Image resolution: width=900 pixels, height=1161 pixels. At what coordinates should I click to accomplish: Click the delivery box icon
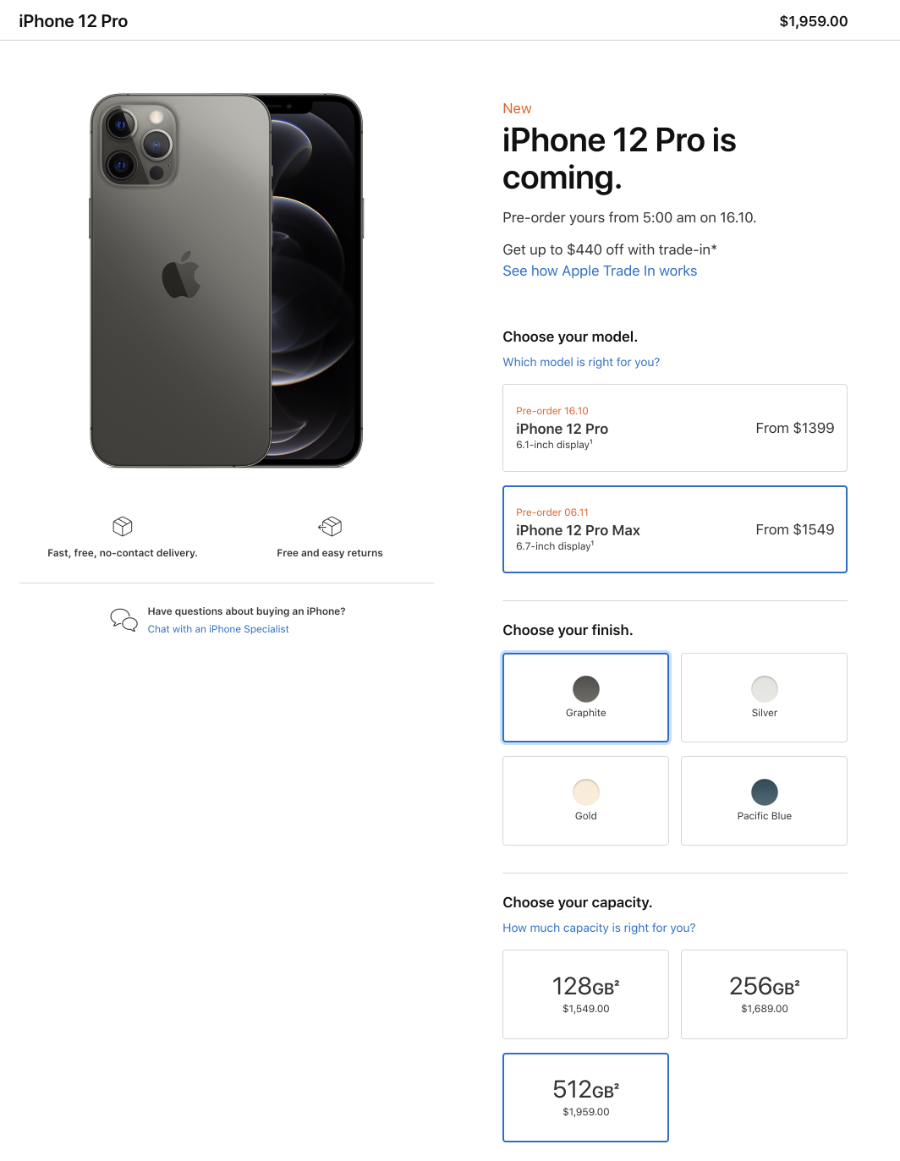(x=122, y=526)
